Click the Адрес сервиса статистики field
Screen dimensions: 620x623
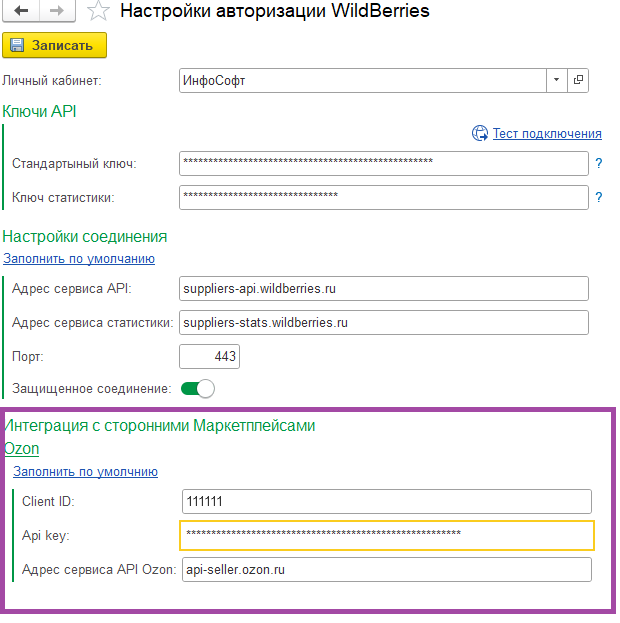[x=384, y=323]
